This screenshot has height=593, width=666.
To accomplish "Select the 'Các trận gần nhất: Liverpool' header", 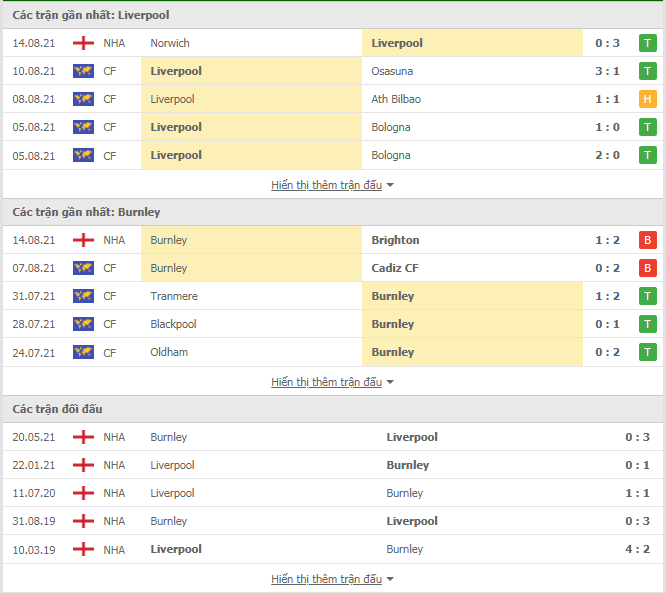I will (x=91, y=15).
